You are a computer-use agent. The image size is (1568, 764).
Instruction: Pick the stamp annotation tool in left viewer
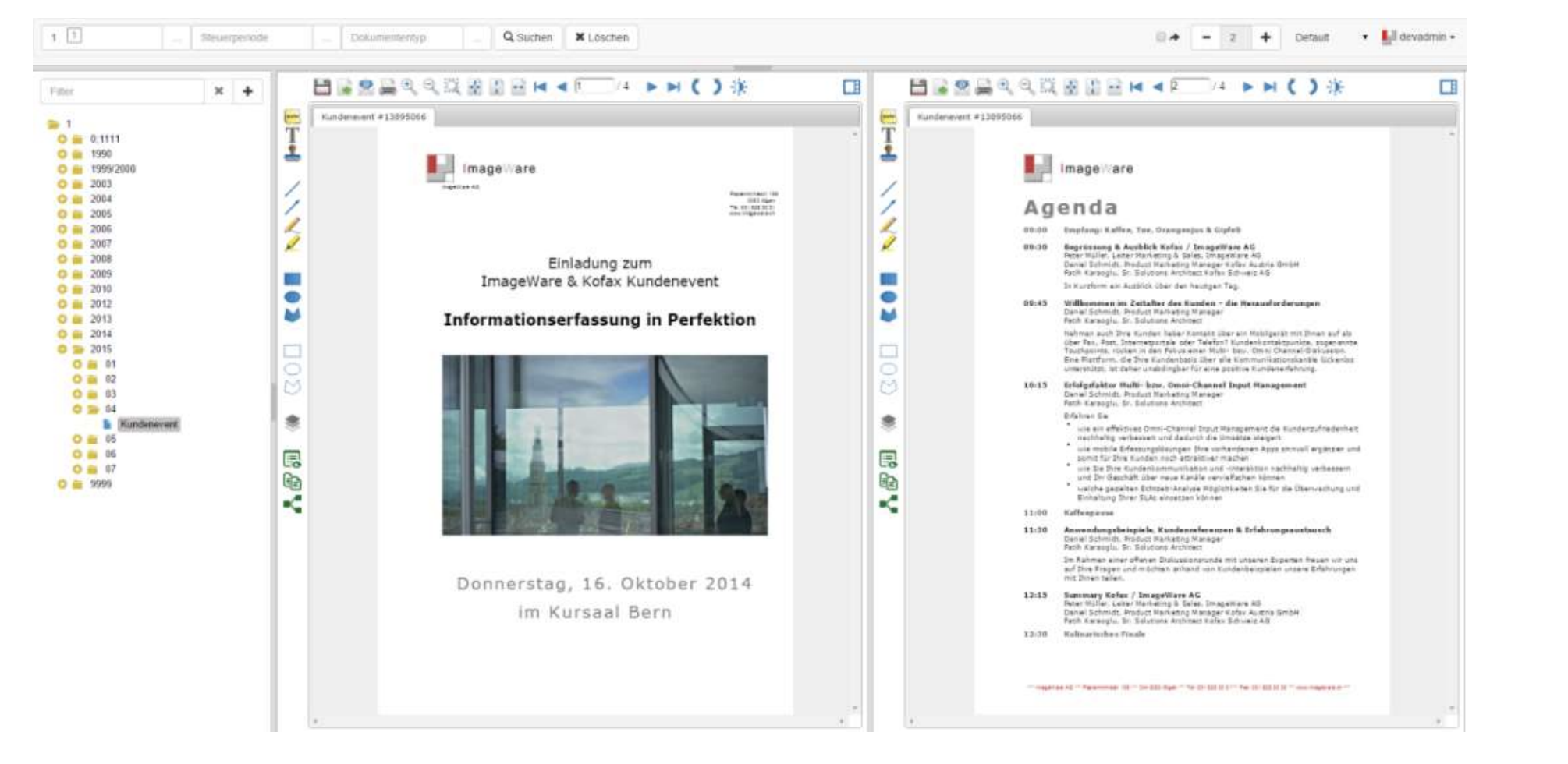click(x=293, y=153)
